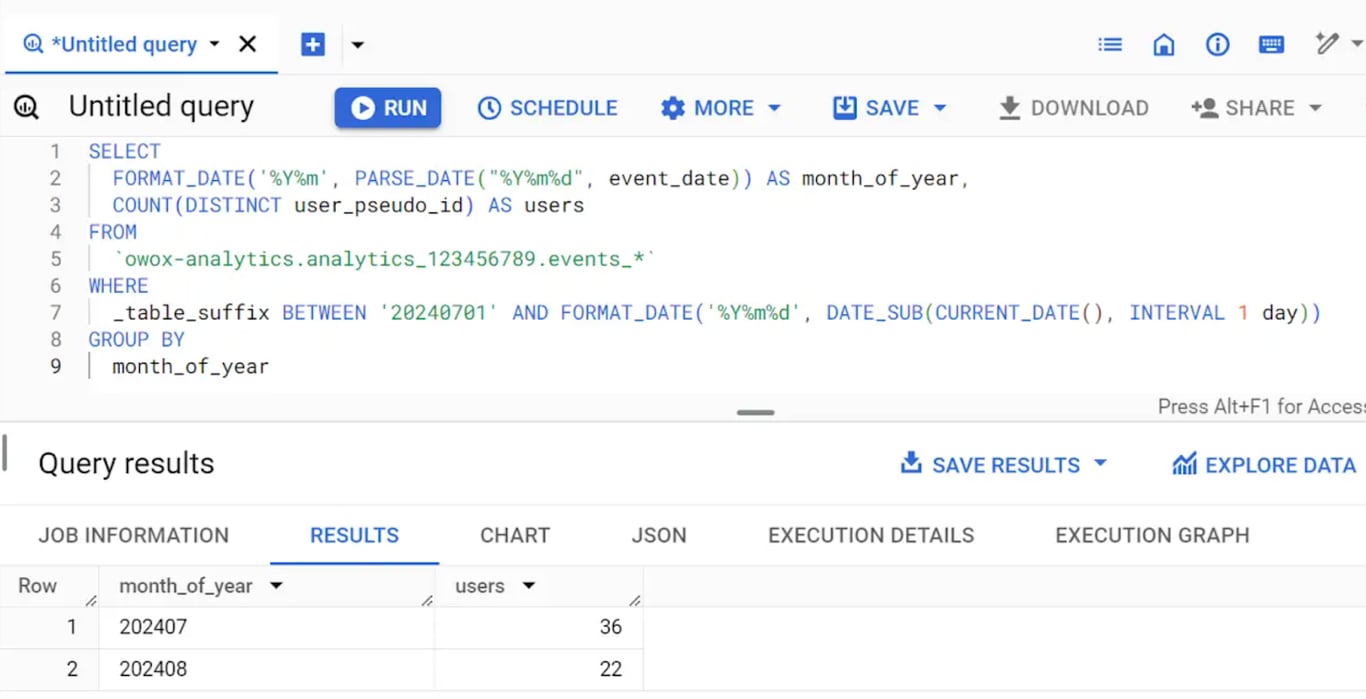Click the editor pane resize handle
The width and height of the screenshot is (1366, 699).
pyautogui.click(x=755, y=412)
